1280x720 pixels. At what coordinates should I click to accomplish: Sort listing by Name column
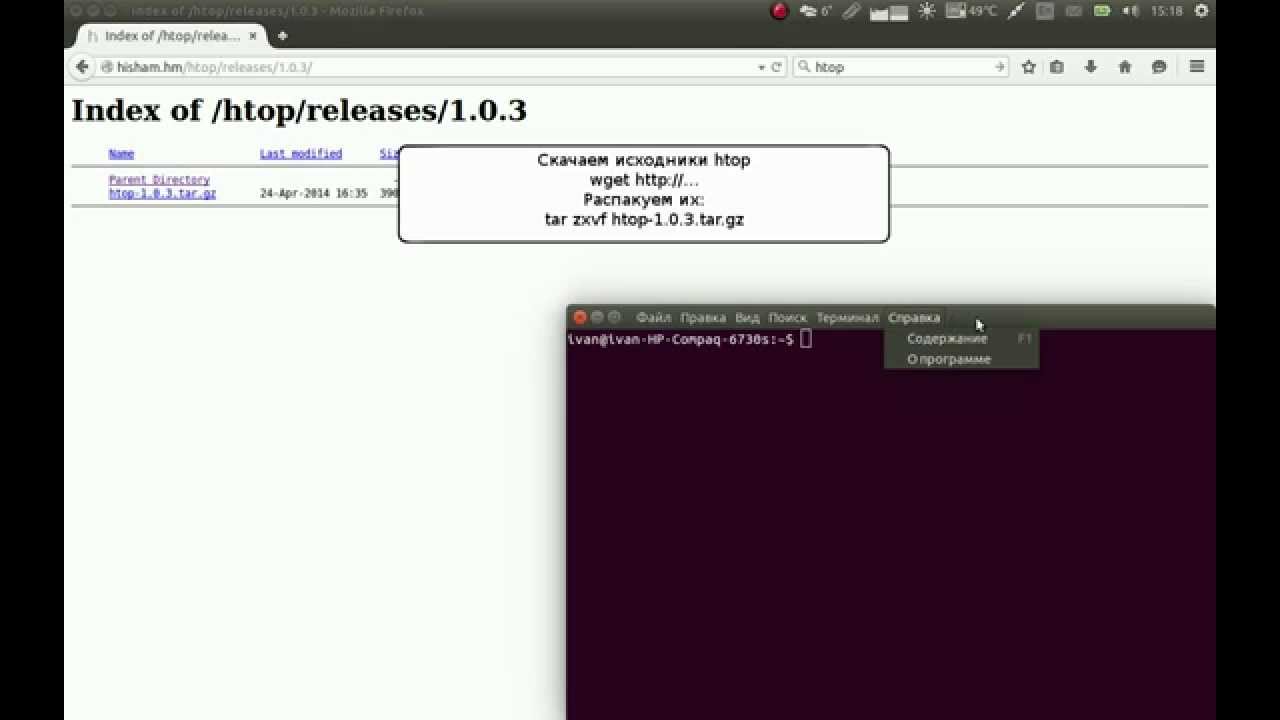coord(121,154)
